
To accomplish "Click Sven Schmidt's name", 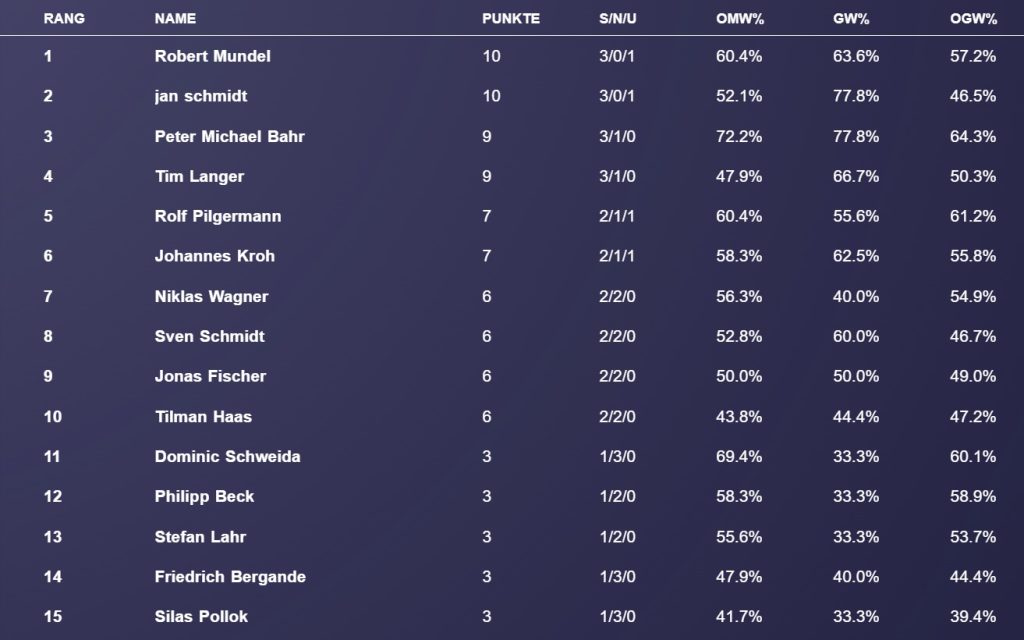I will [x=209, y=336].
